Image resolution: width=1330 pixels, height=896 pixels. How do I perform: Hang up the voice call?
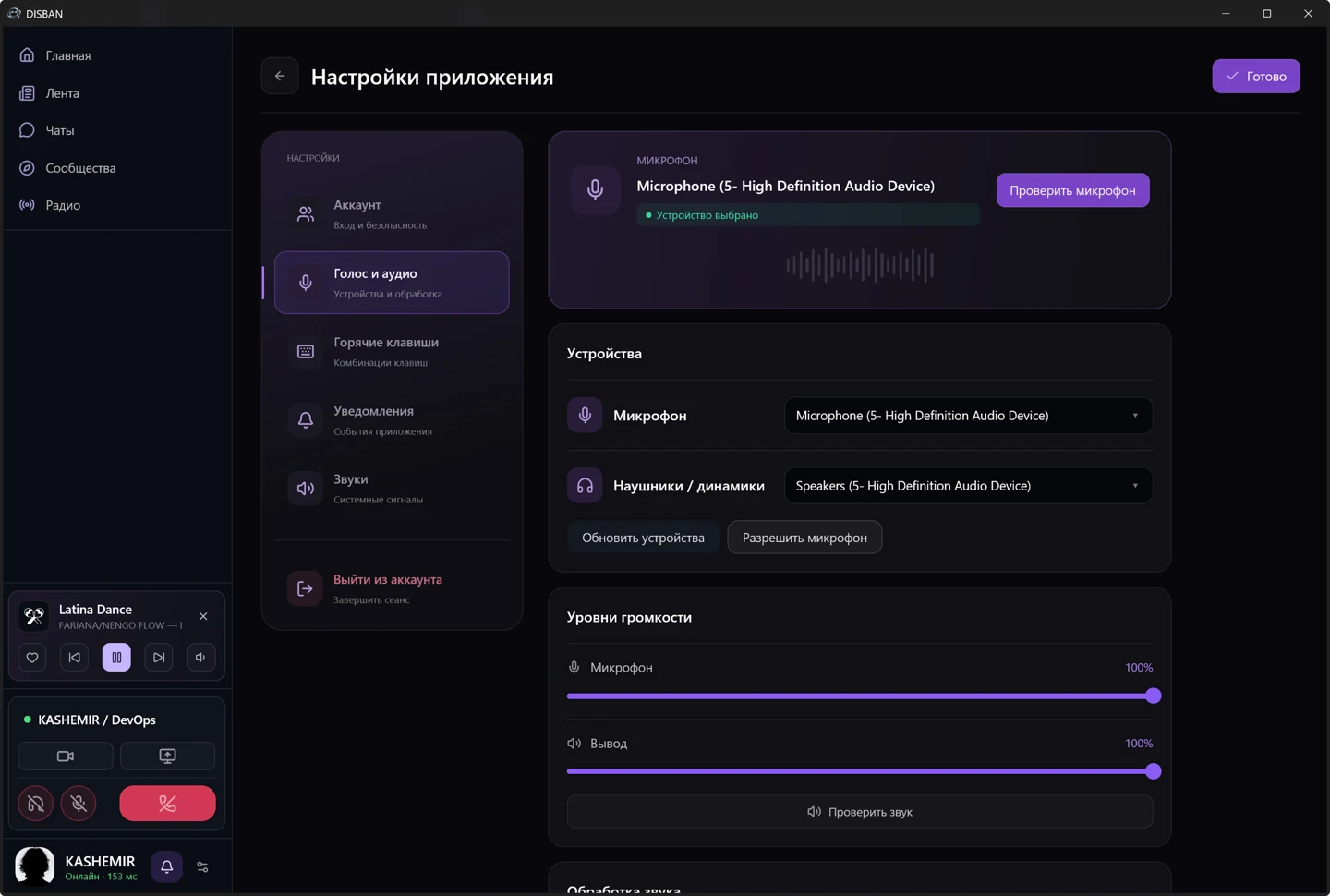[167, 804]
